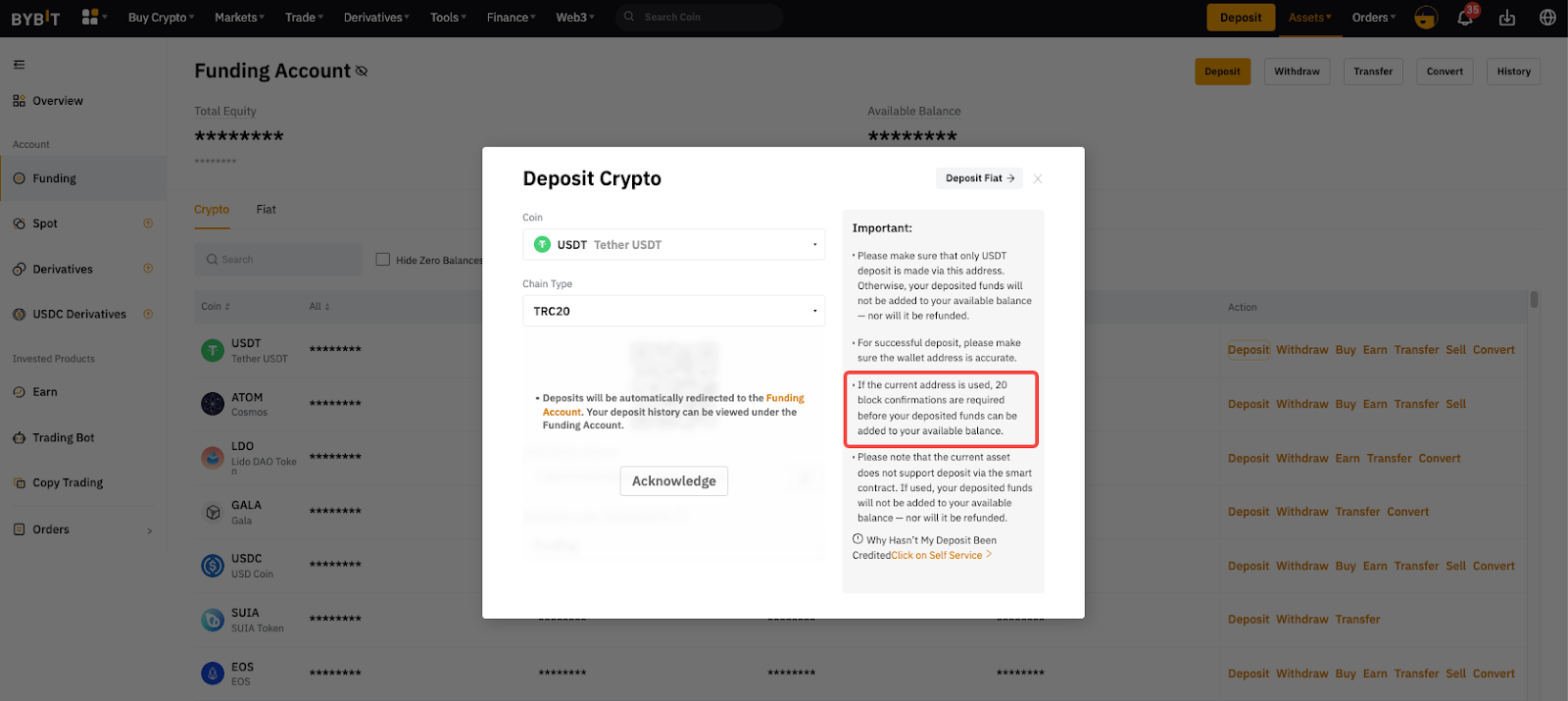Image resolution: width=1568 pixels, height=701 pixels.
Task: Close the Deposit Crypto dialog
Action: coord(1038,178)
